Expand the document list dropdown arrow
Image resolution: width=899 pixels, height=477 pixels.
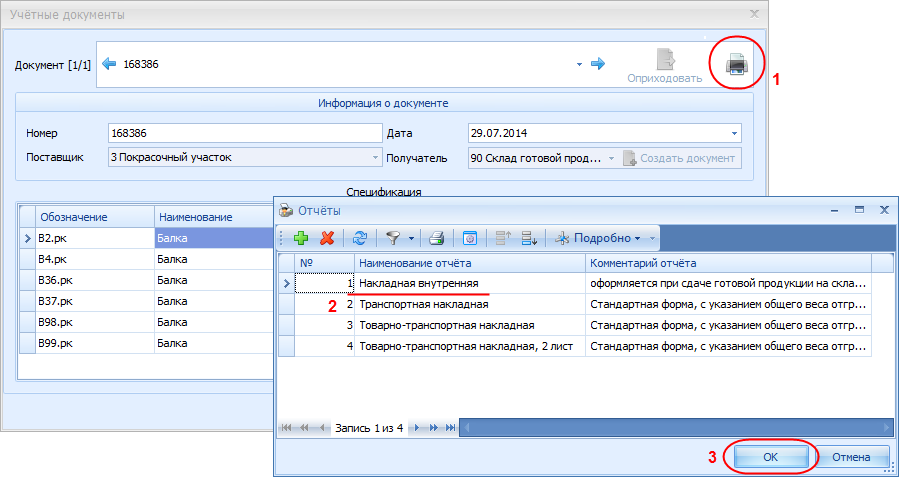pyautogui.click(x=580, y=65)
